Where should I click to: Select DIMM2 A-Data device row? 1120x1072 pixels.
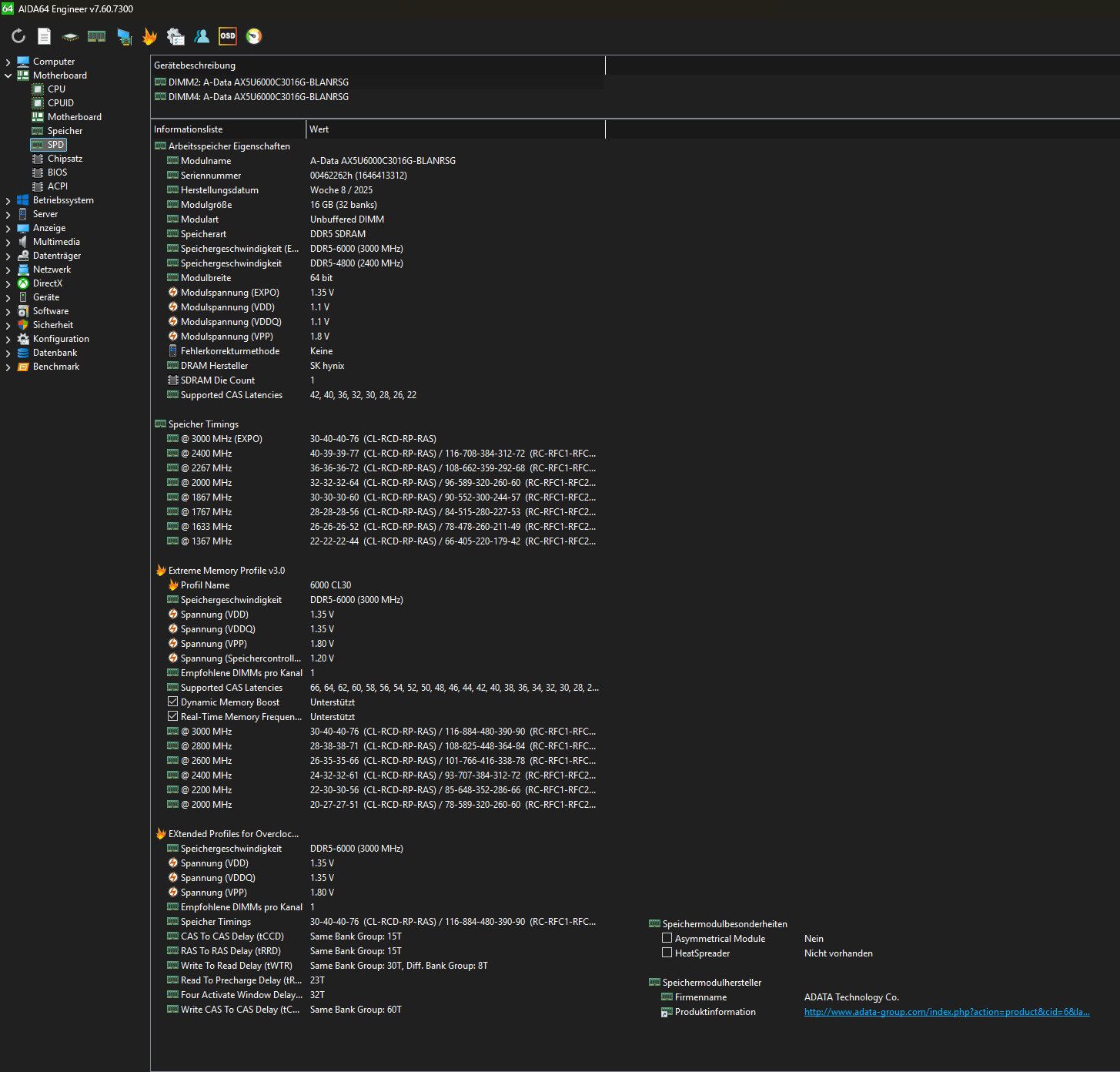click(377, 82)
